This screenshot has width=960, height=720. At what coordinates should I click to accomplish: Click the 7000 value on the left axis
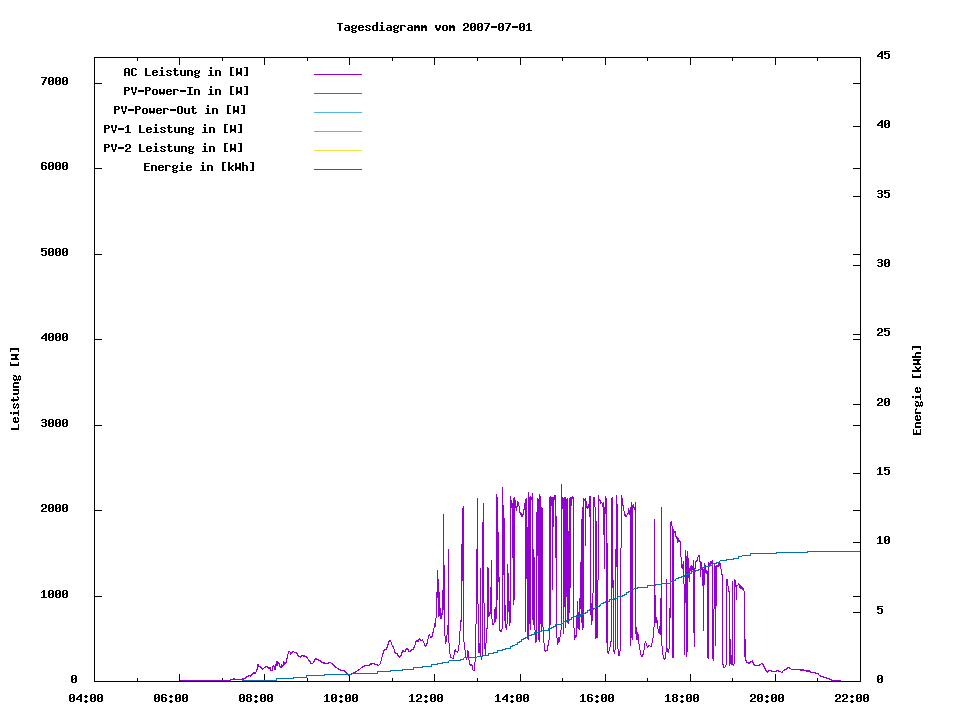pos(53,81)
